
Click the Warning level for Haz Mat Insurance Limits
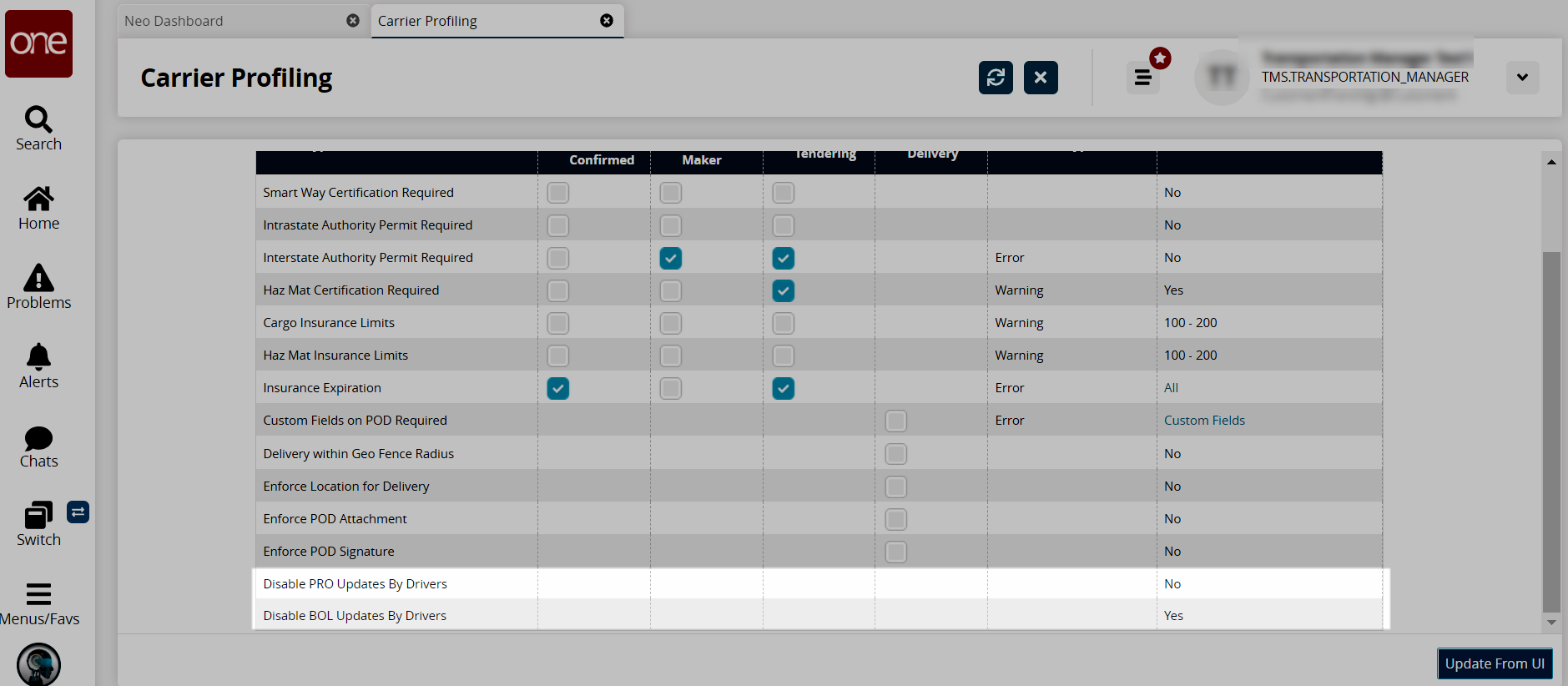[1019, 356]
